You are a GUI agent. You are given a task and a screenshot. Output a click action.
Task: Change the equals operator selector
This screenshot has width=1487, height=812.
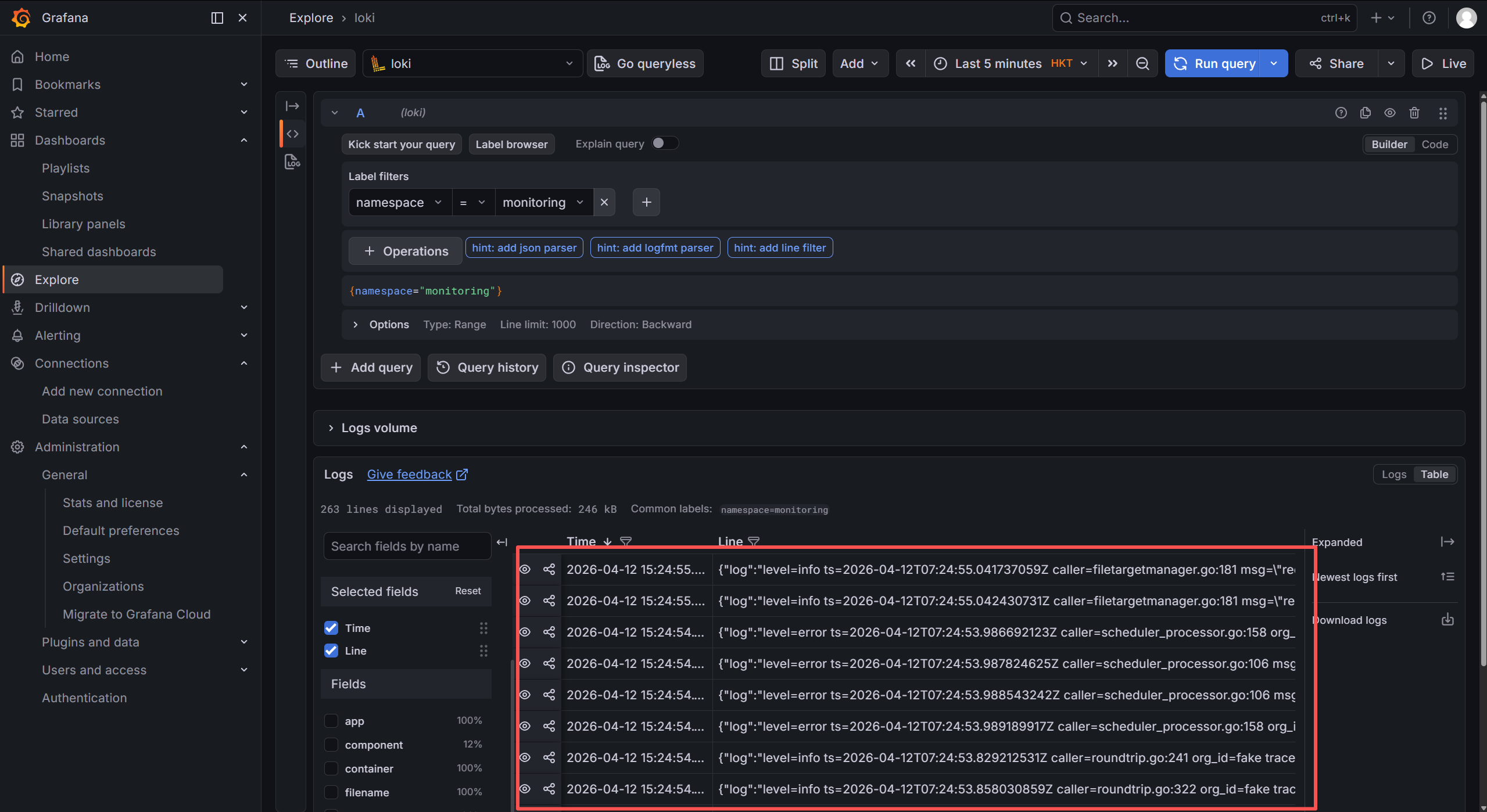pos(474,202)
